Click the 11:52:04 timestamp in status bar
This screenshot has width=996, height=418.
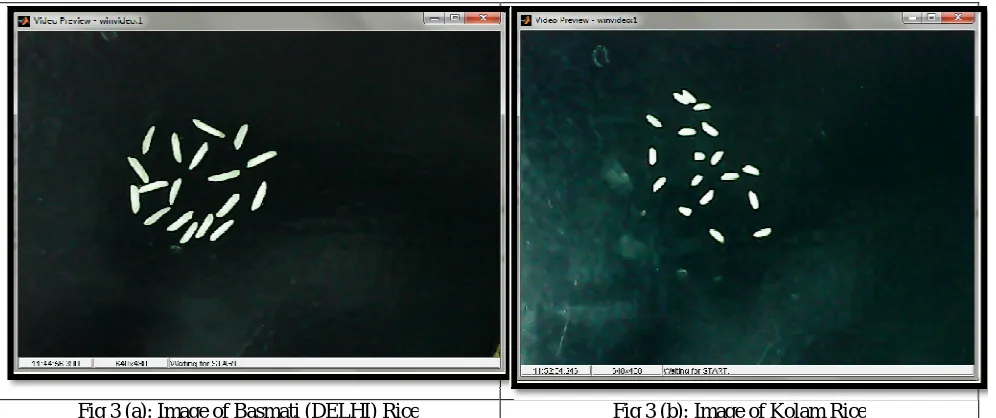tap(556, 370)
